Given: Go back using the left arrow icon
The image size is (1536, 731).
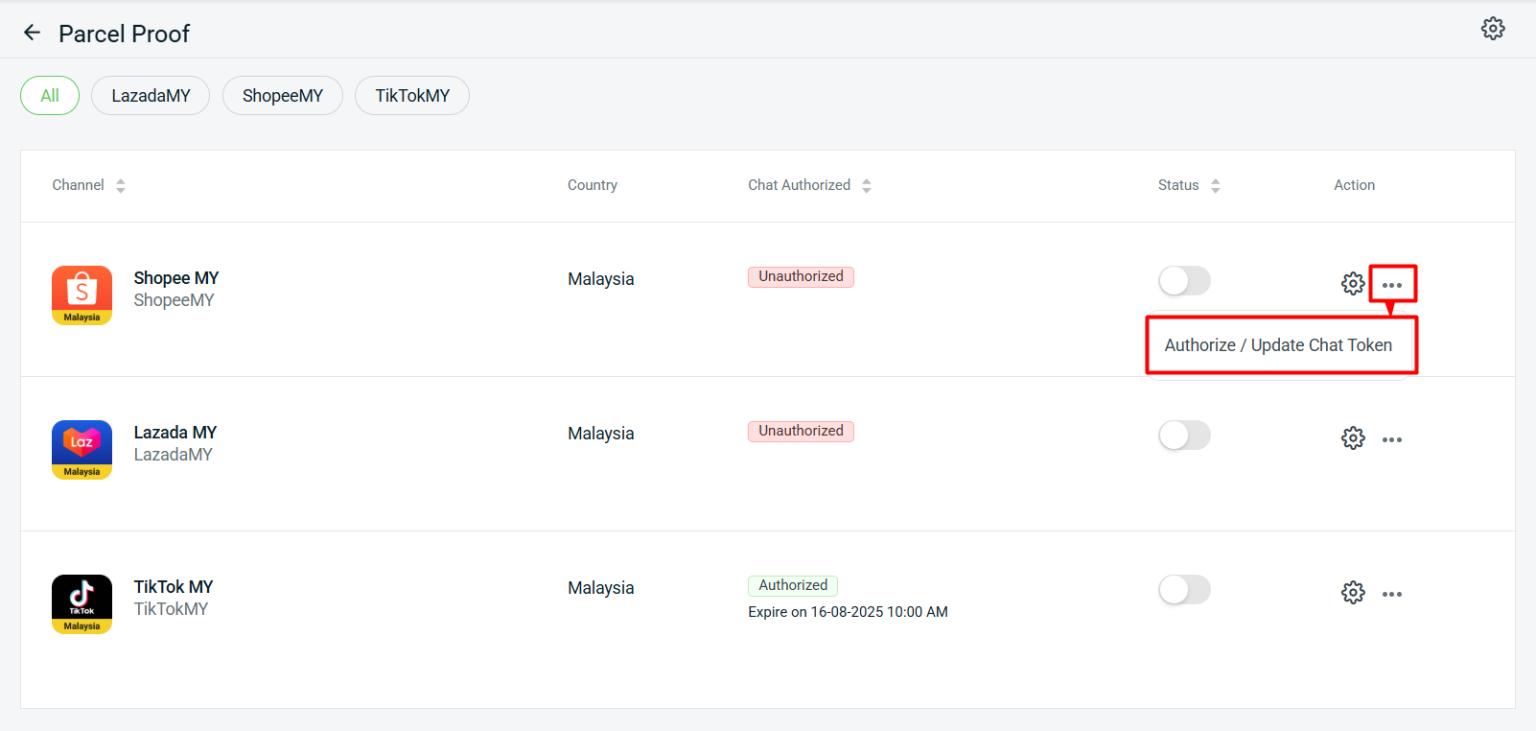Looking at the screenshot, I should (x=32, y=33).
